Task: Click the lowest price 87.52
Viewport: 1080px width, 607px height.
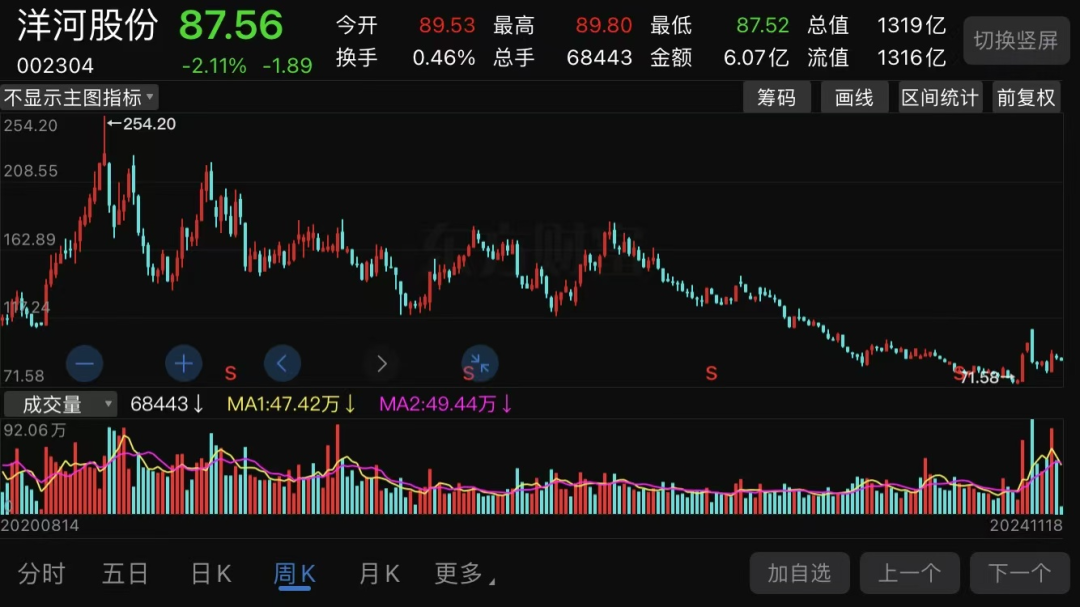Action: tap(762, 25)
